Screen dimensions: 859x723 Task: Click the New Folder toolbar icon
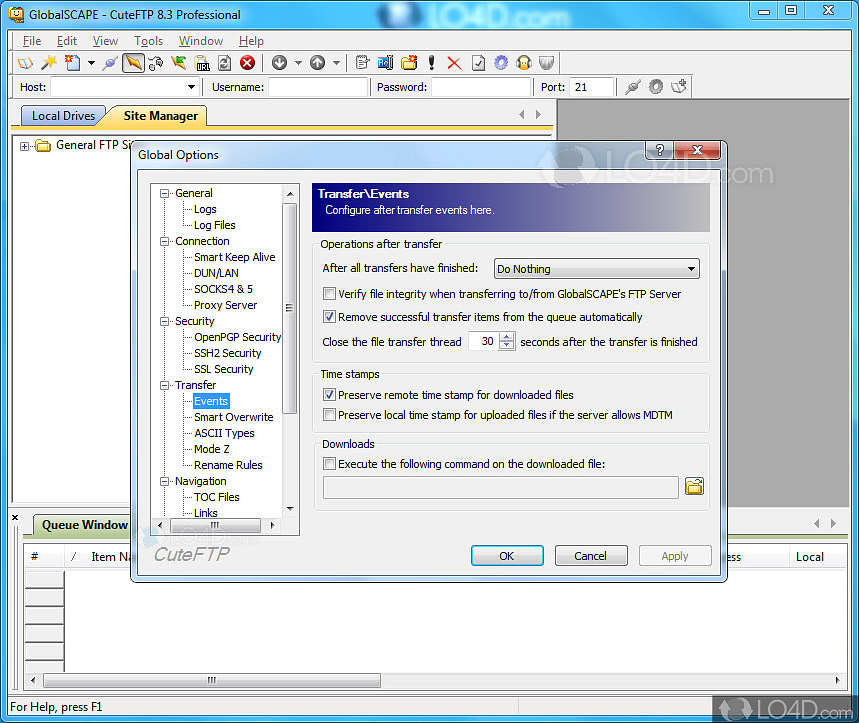click(409, 63)
